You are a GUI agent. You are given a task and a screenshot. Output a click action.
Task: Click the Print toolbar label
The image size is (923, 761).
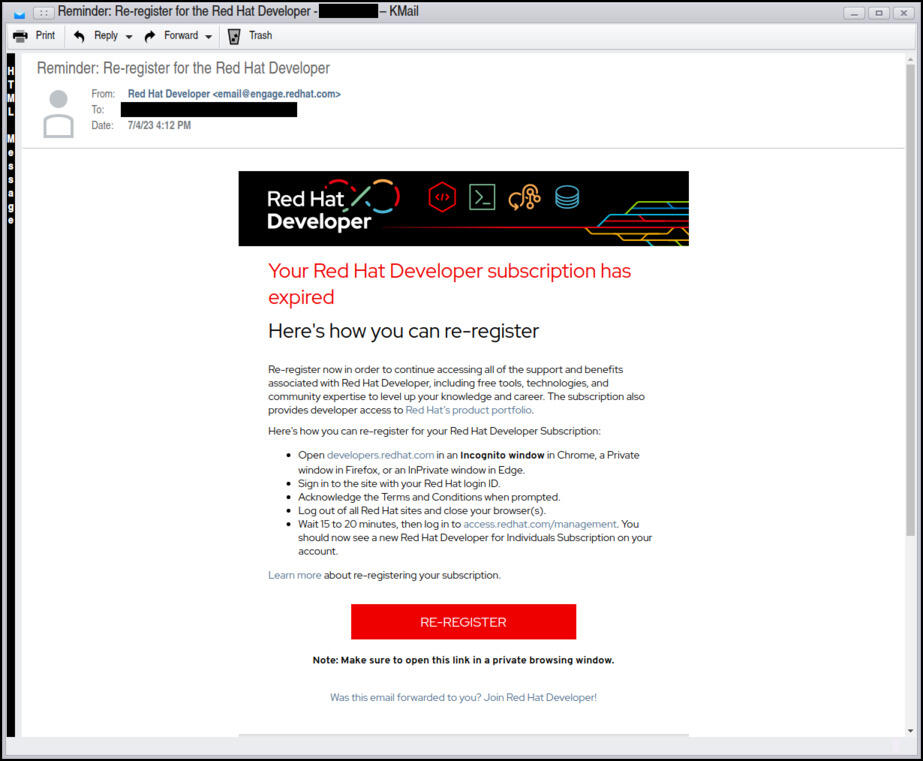45,35
